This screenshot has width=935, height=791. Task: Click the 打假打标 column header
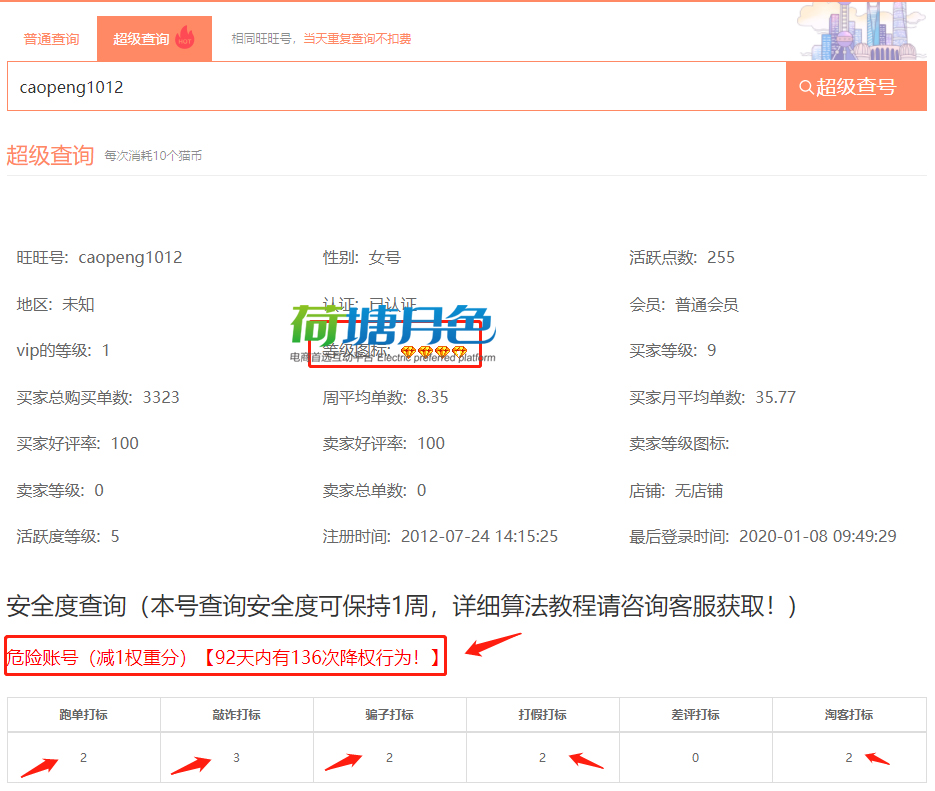(542, 714)
